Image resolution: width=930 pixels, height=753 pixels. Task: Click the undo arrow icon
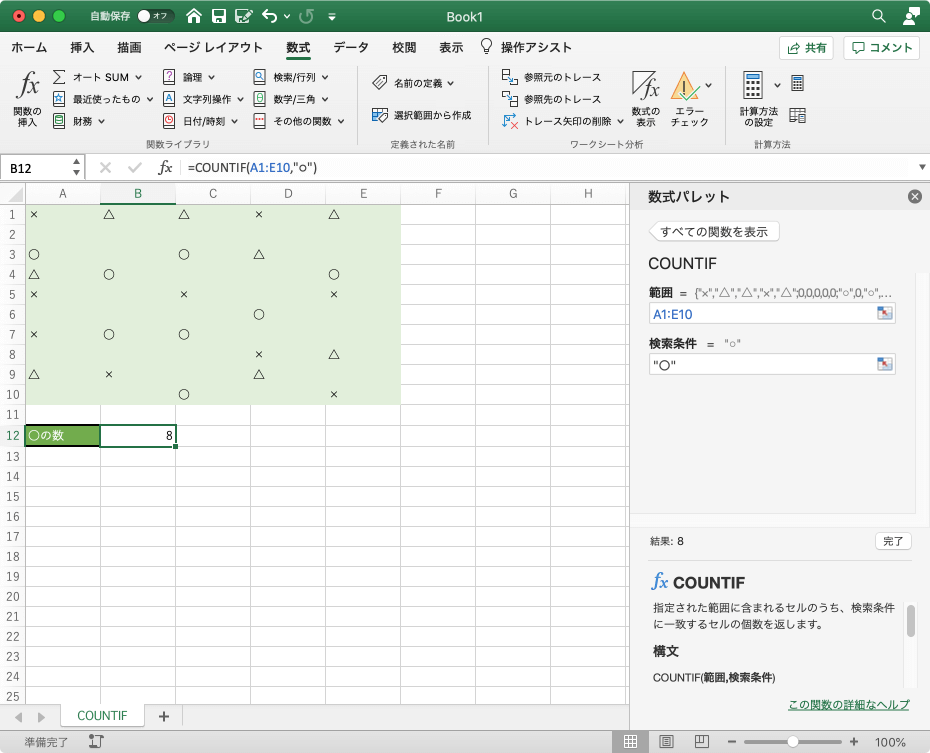[x=270, y=16]
